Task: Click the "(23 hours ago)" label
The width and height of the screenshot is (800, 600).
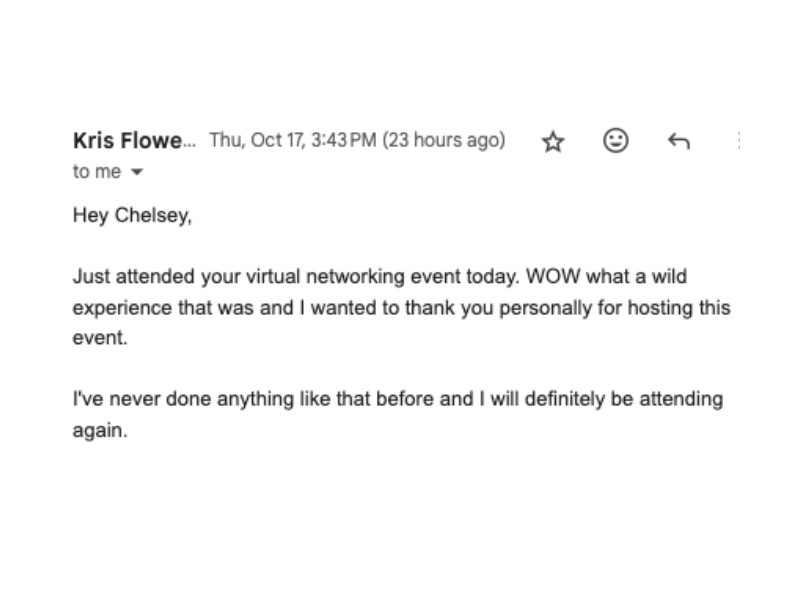Action: [444, 141]
